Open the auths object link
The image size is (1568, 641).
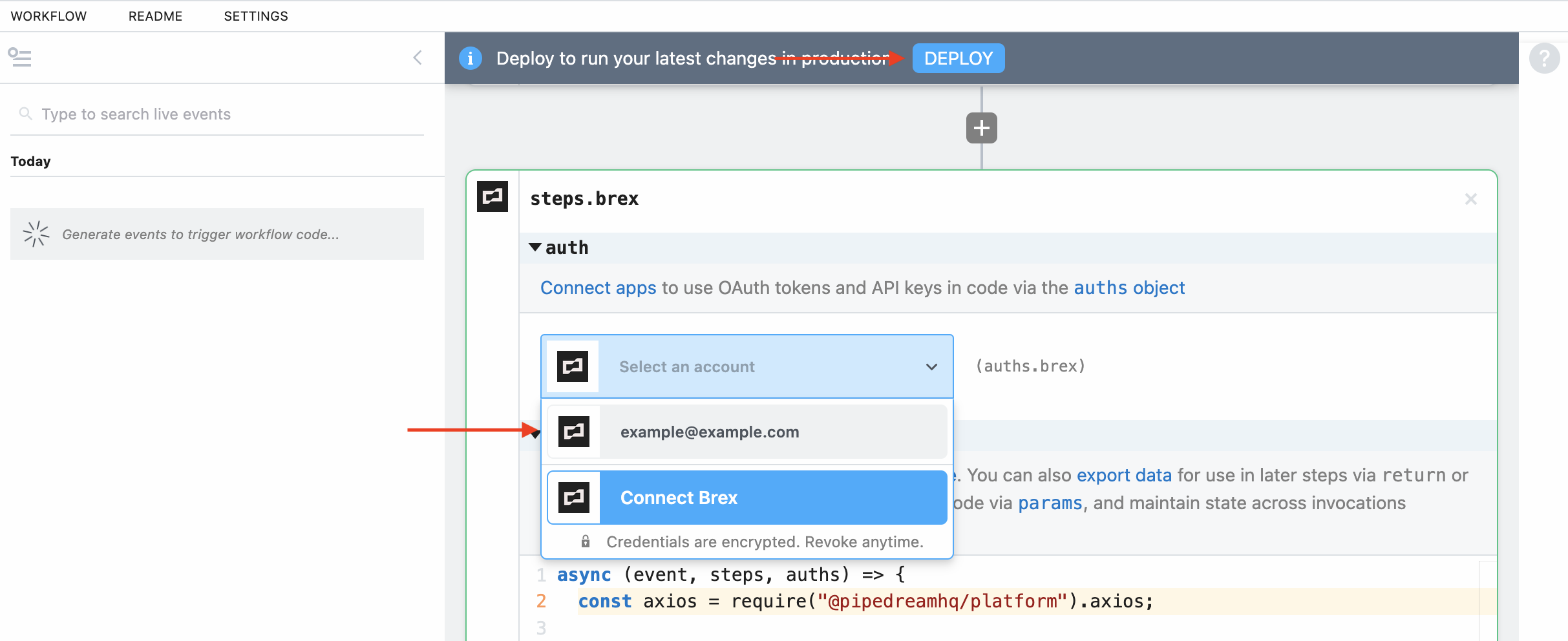(x=1128, y=288)
